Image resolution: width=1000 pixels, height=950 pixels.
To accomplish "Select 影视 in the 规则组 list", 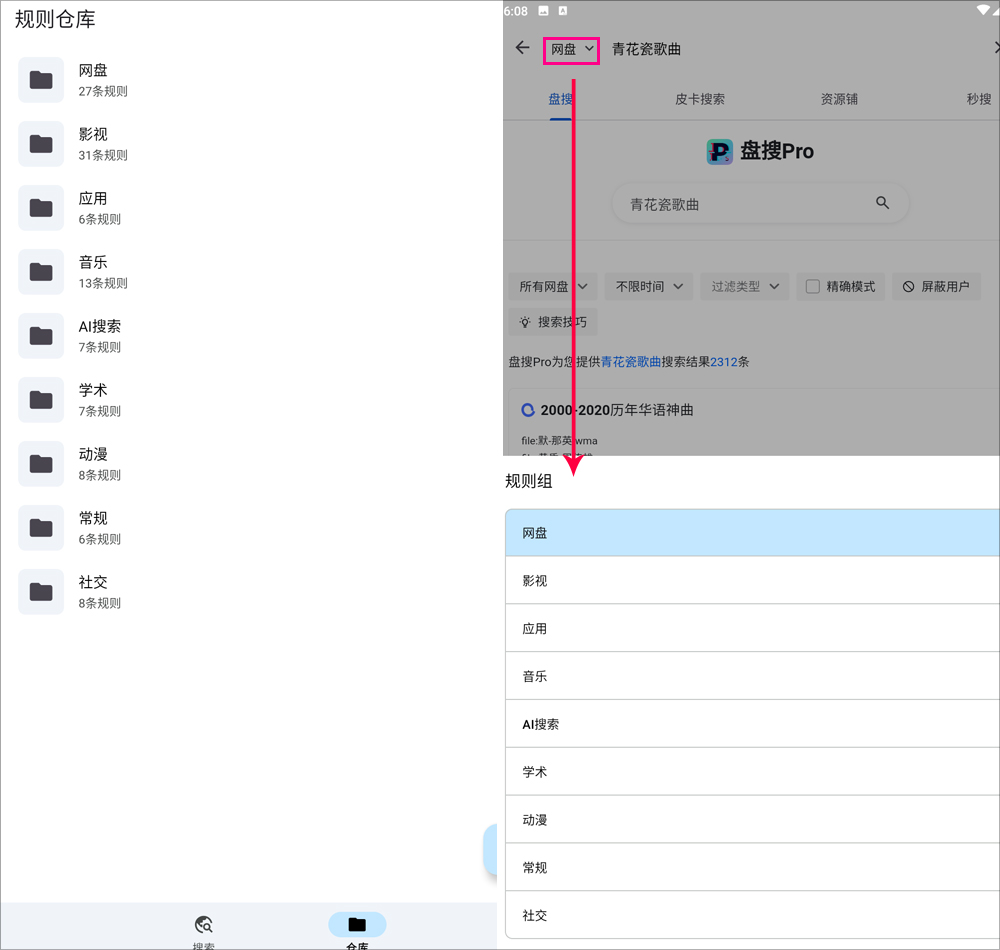I will click(753, 580).
